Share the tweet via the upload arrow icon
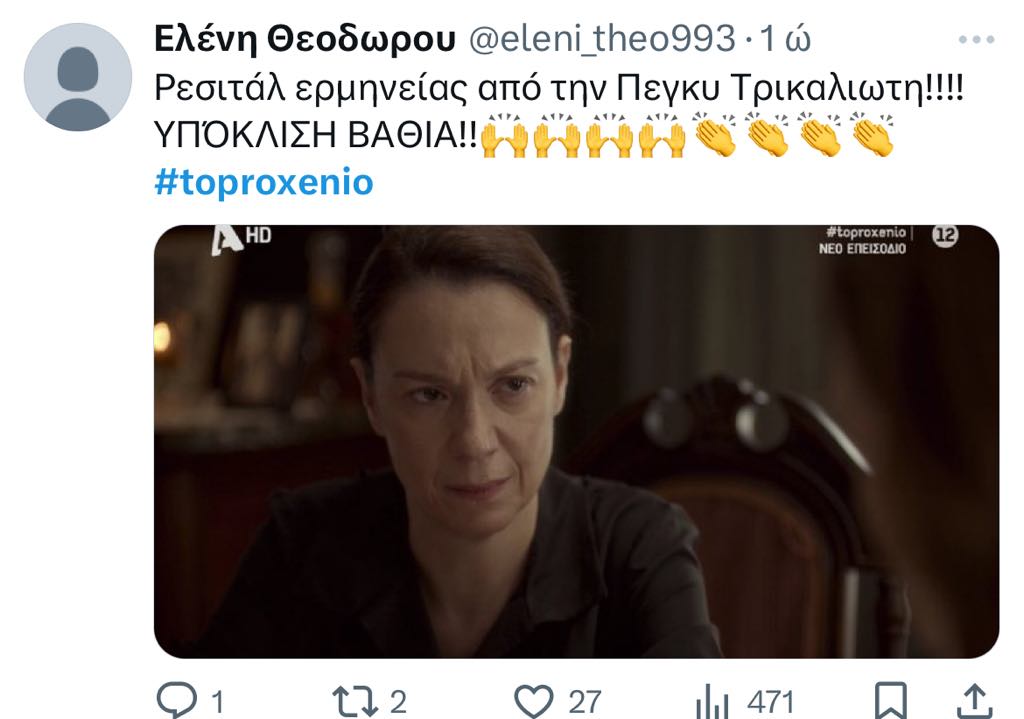1024x719 pixels. tap(974, 701)
